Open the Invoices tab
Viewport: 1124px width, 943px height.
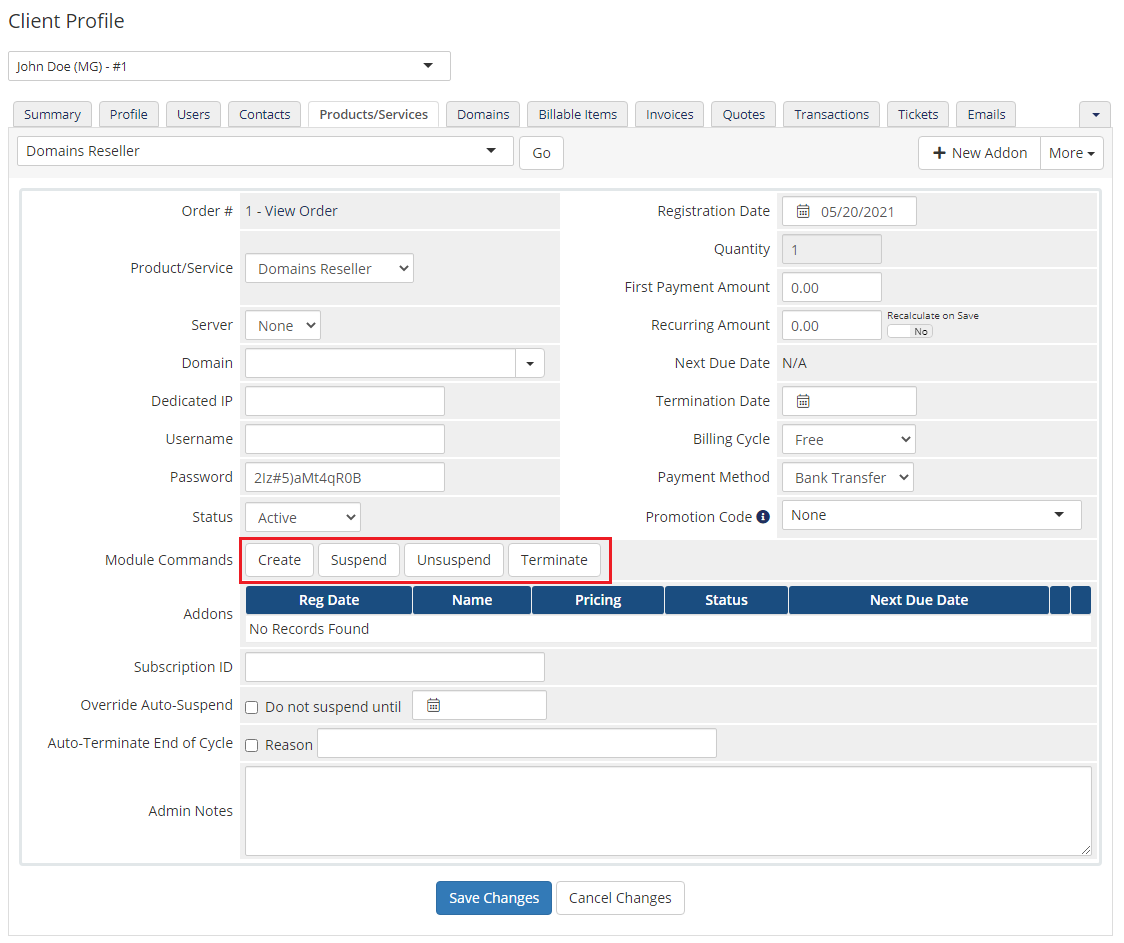(x=670, y=115)
